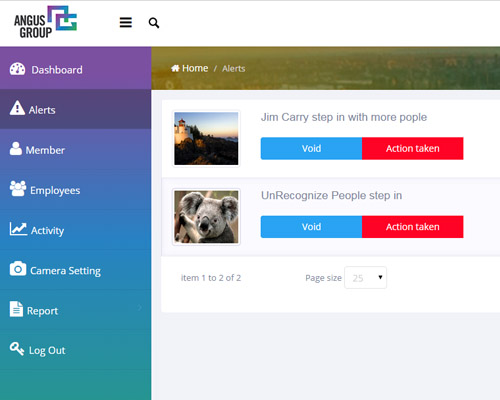This screenshot has height=400, width=500.
Task: Open search with magnifier icon
Action: (154, 23)
